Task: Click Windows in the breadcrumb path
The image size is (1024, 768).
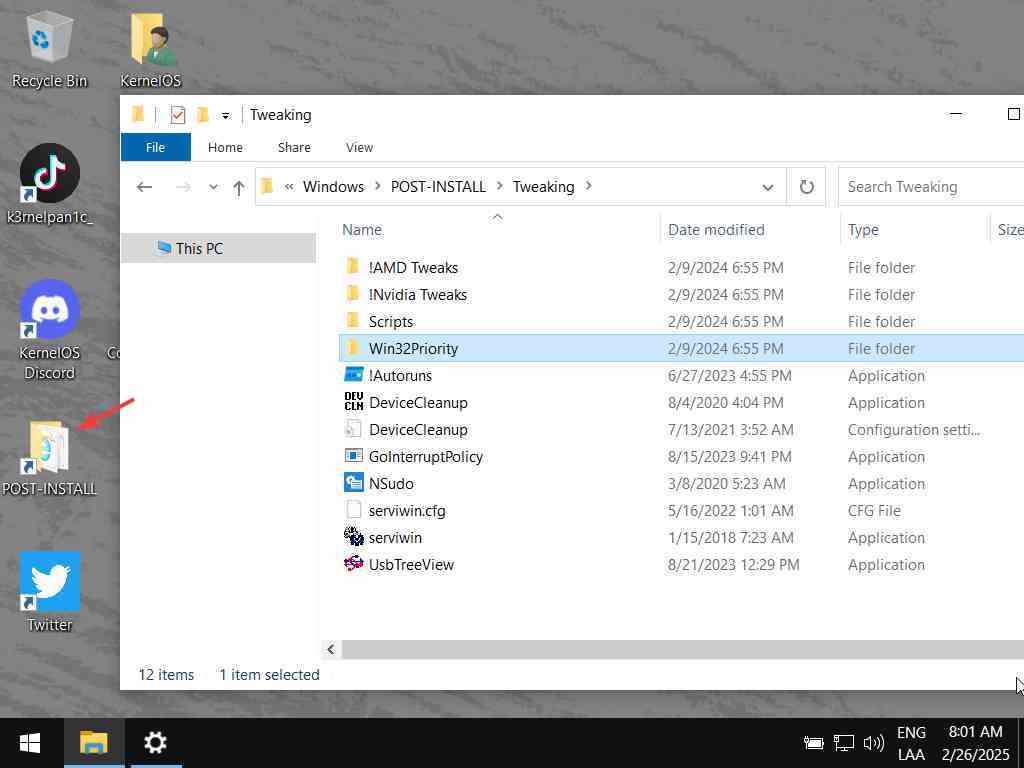Action: click(333, 187)
